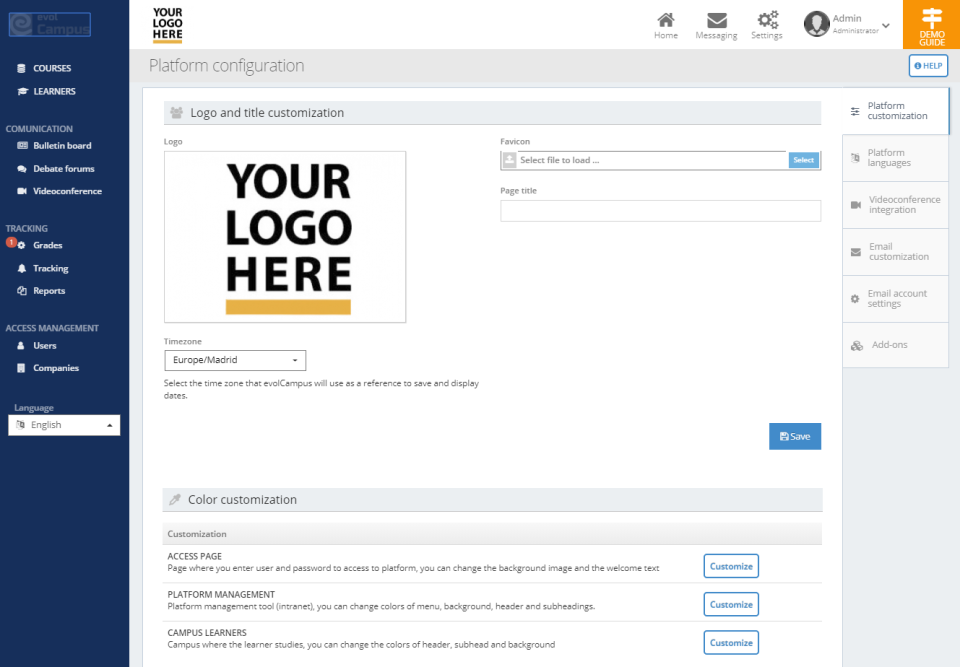Click the Users person icon
Image resolution: width=960 pixels, height=667 pixels.
tap(21, 345)
